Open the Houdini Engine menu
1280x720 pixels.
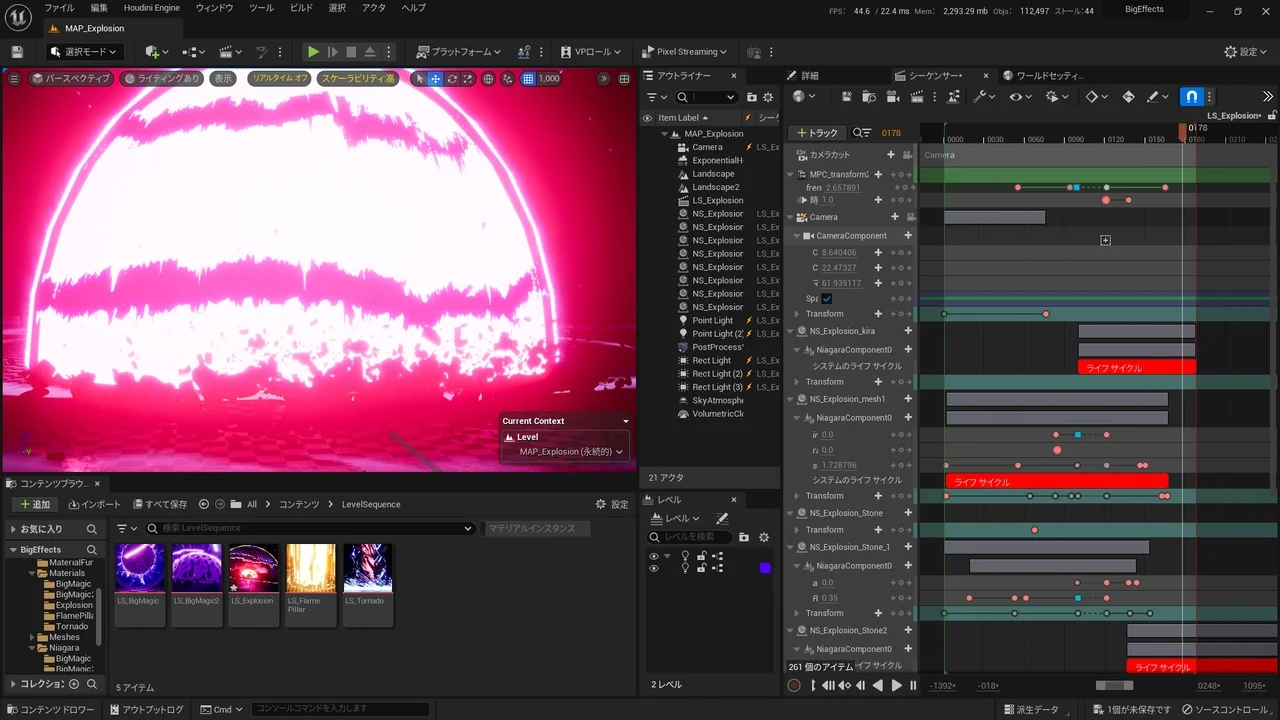pos(153,8)
